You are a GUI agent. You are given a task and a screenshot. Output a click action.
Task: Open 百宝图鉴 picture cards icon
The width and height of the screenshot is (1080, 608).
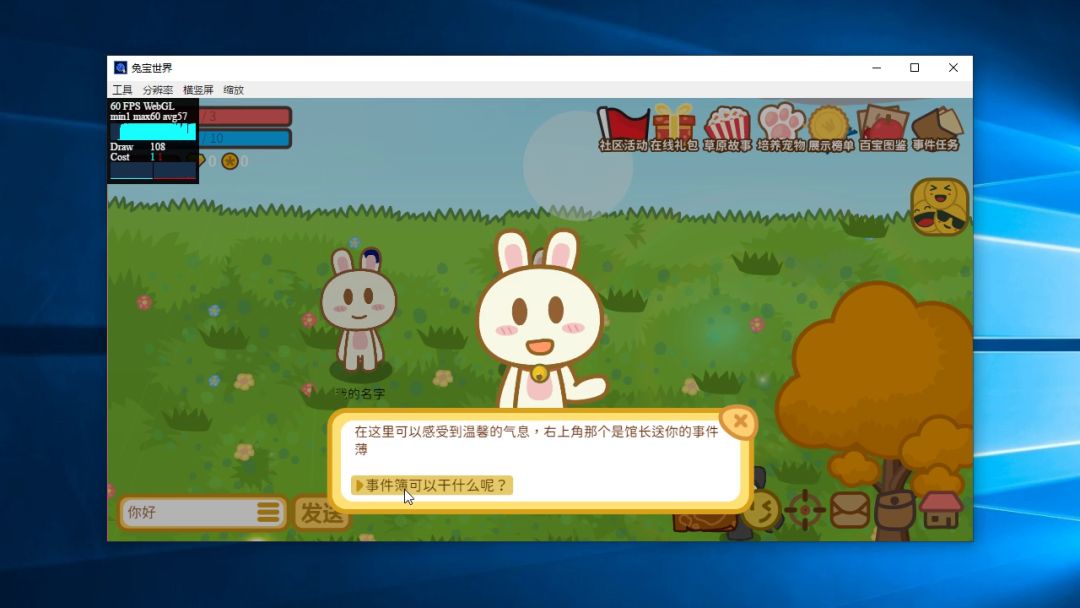tap(883, 127)
